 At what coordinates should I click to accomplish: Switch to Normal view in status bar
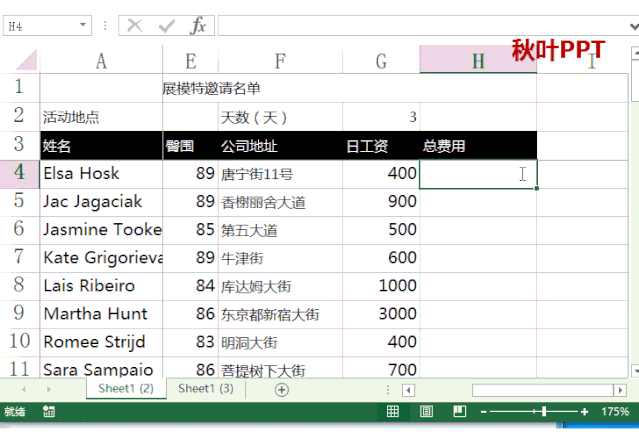[x=392, y=411]
